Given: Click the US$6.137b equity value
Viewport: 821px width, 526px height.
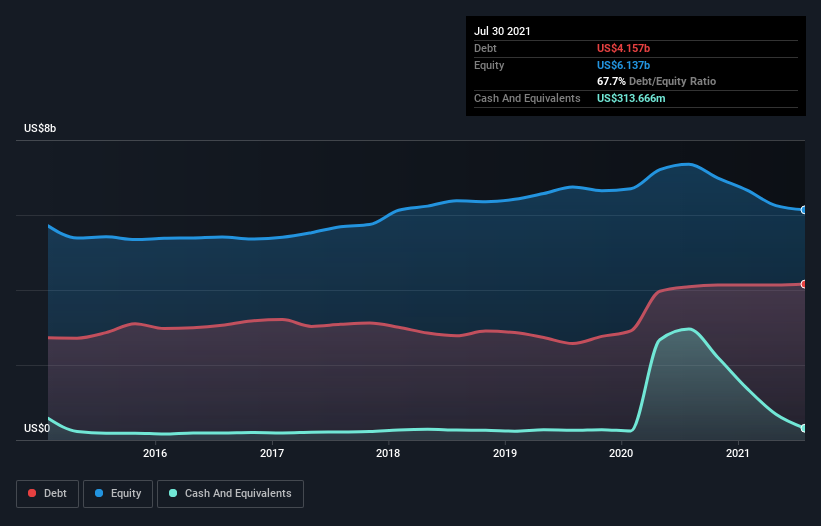Looking at the screenshot, I should tap(623, 65).
